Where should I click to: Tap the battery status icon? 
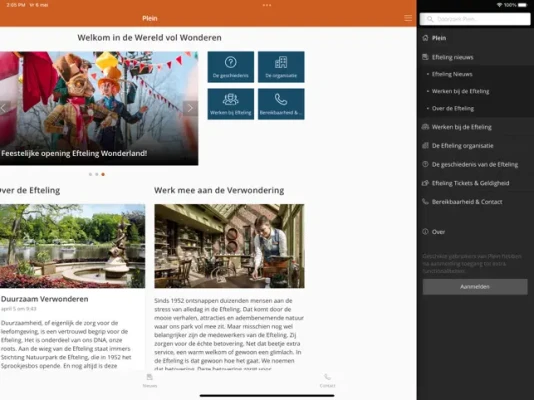522,5
